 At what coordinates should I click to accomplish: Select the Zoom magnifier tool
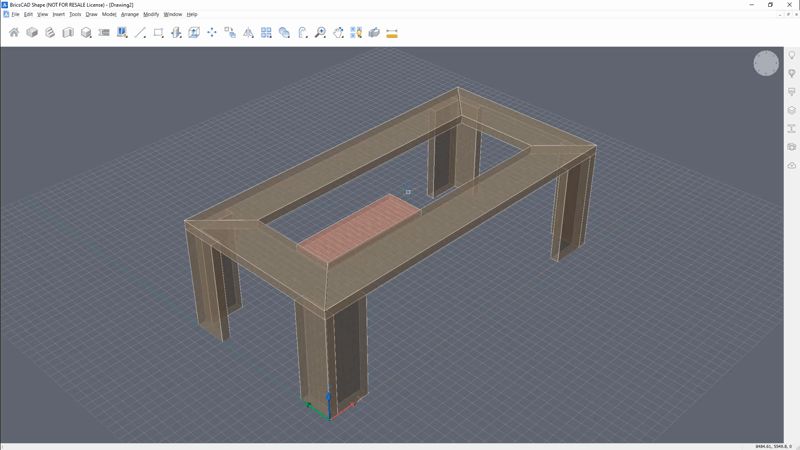(x=320, y=33)
